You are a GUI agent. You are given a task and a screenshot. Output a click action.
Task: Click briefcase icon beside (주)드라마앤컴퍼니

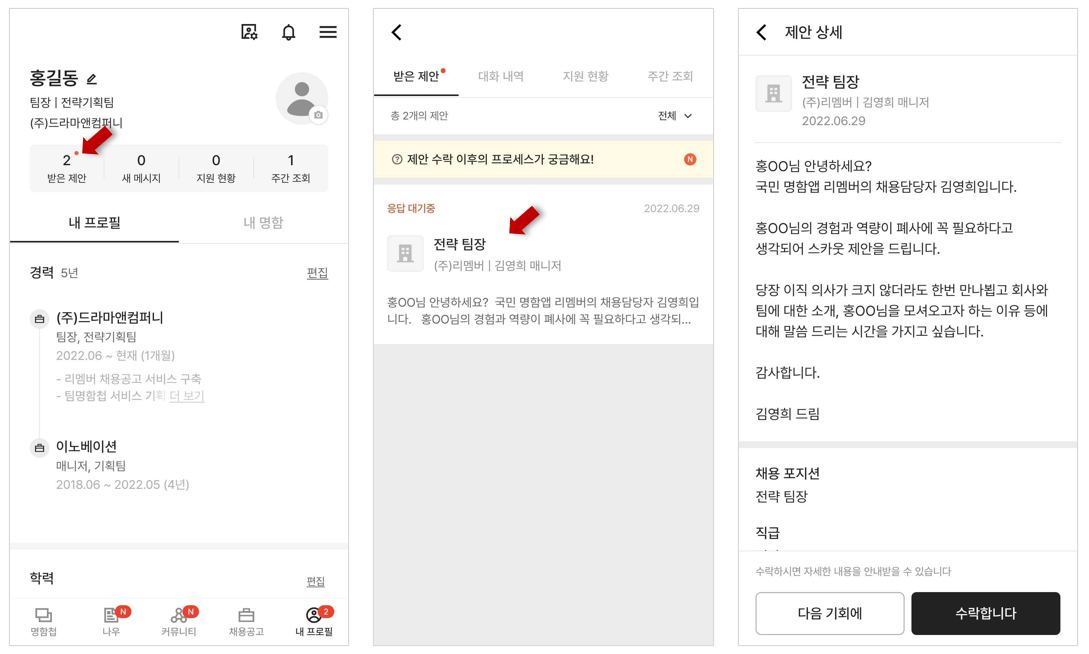[40, 319]
